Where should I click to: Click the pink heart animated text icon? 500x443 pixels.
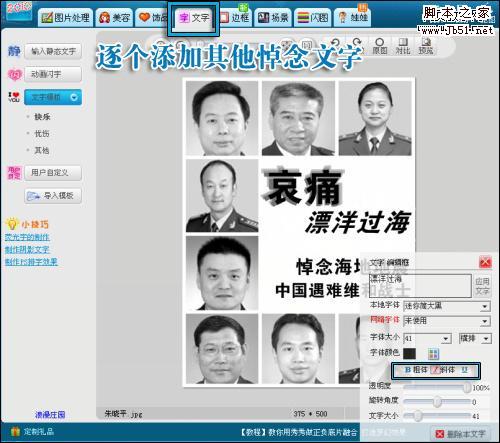[x=14, y=75]
